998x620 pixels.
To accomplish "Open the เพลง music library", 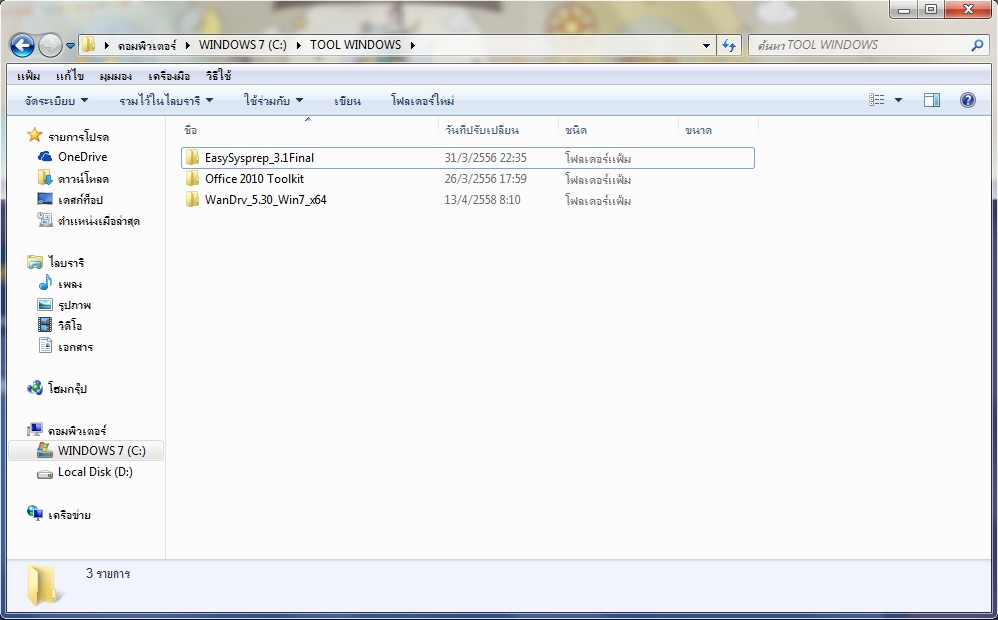I will pos(70,284).
